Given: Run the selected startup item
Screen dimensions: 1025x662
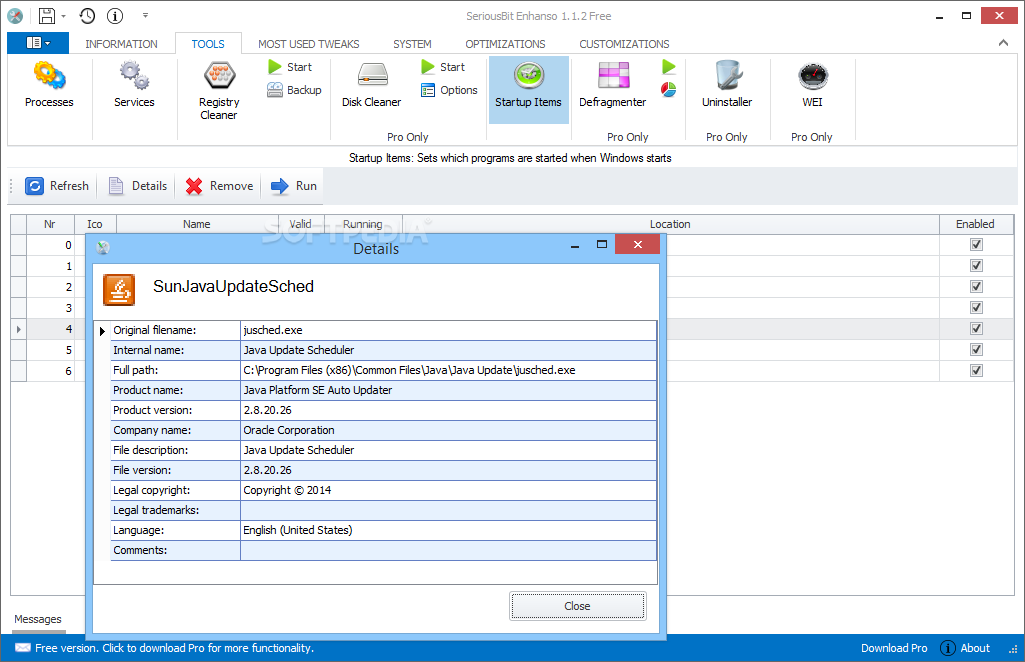Looking at the screenshot, I should click(294, 186).
